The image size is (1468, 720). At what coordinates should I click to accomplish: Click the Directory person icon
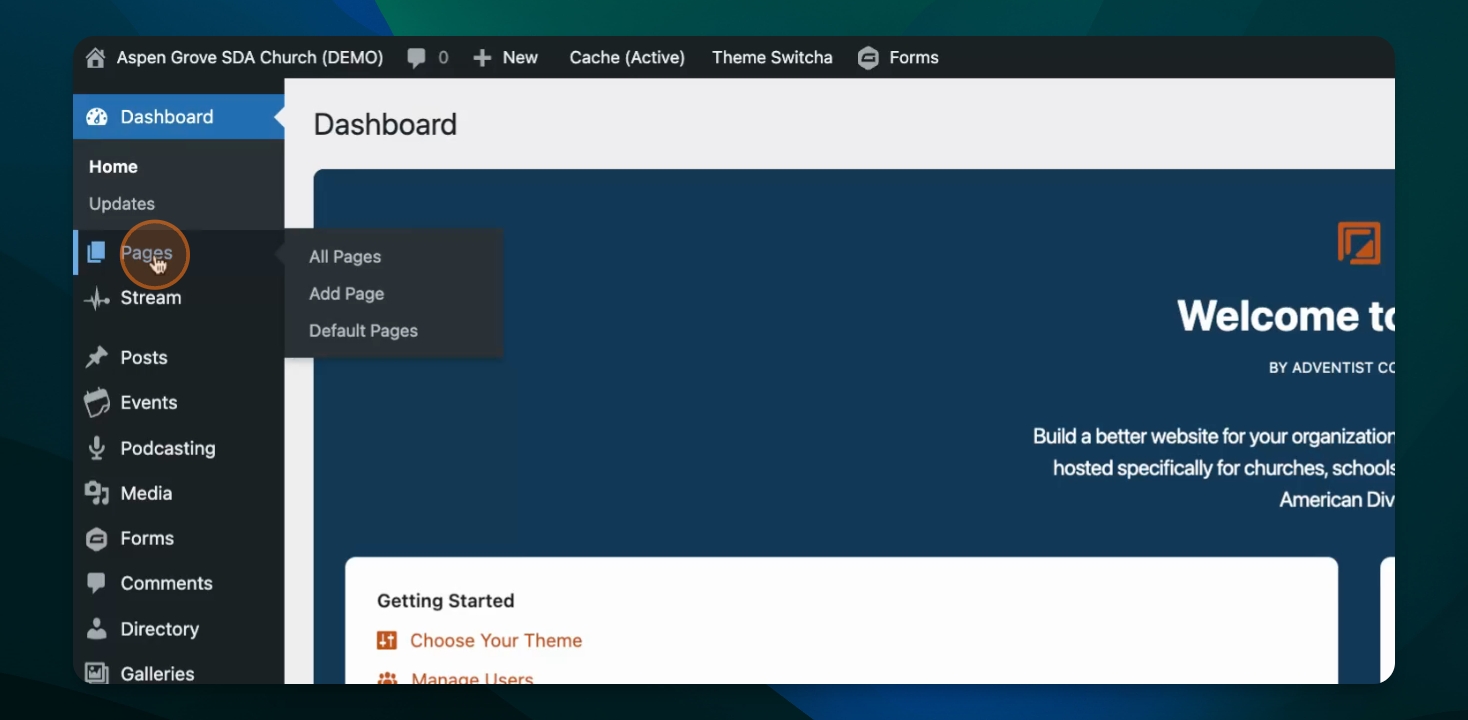[x=96, y=629]
